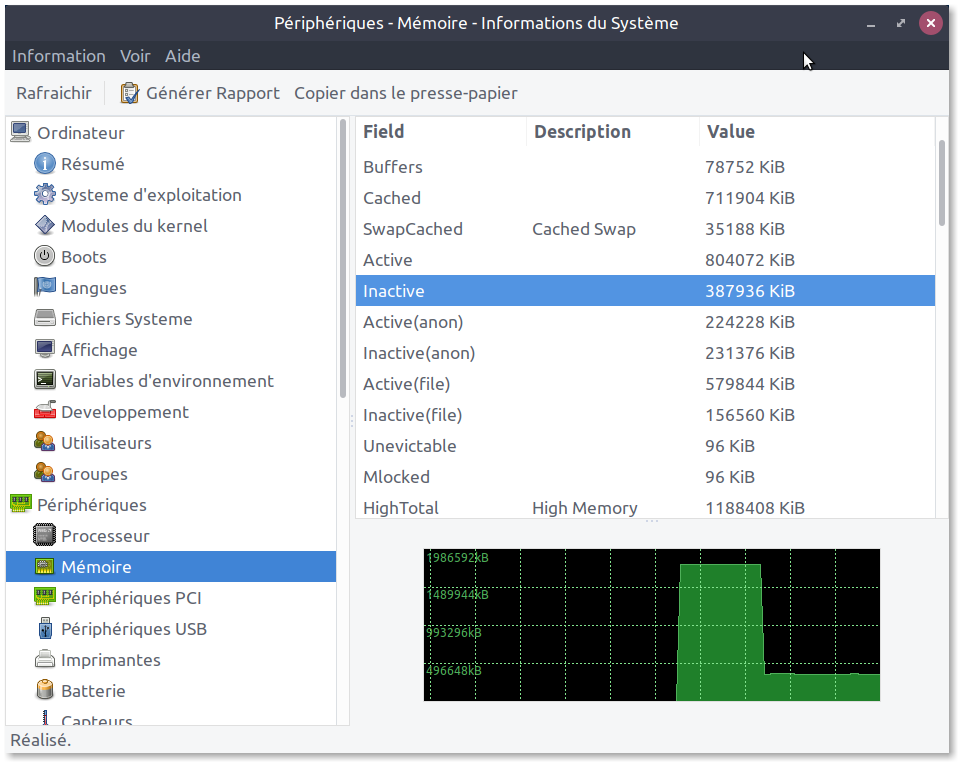Click the memory table vertical scrollbar

[942, 183]
